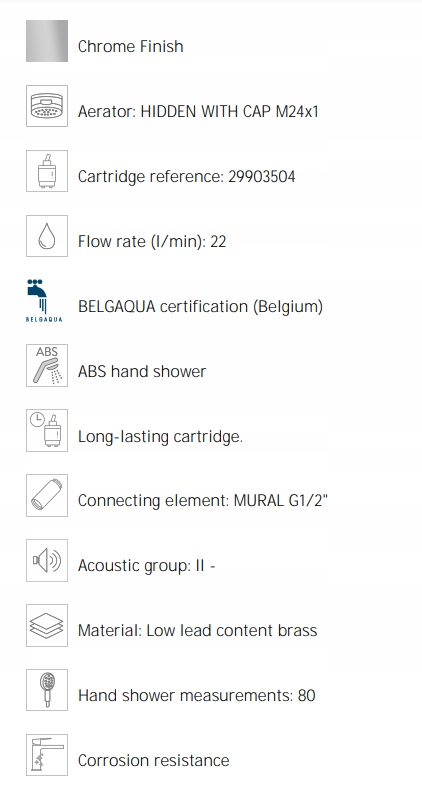Click the Cartridge reference 29903504 label

(x=186, y=177)
